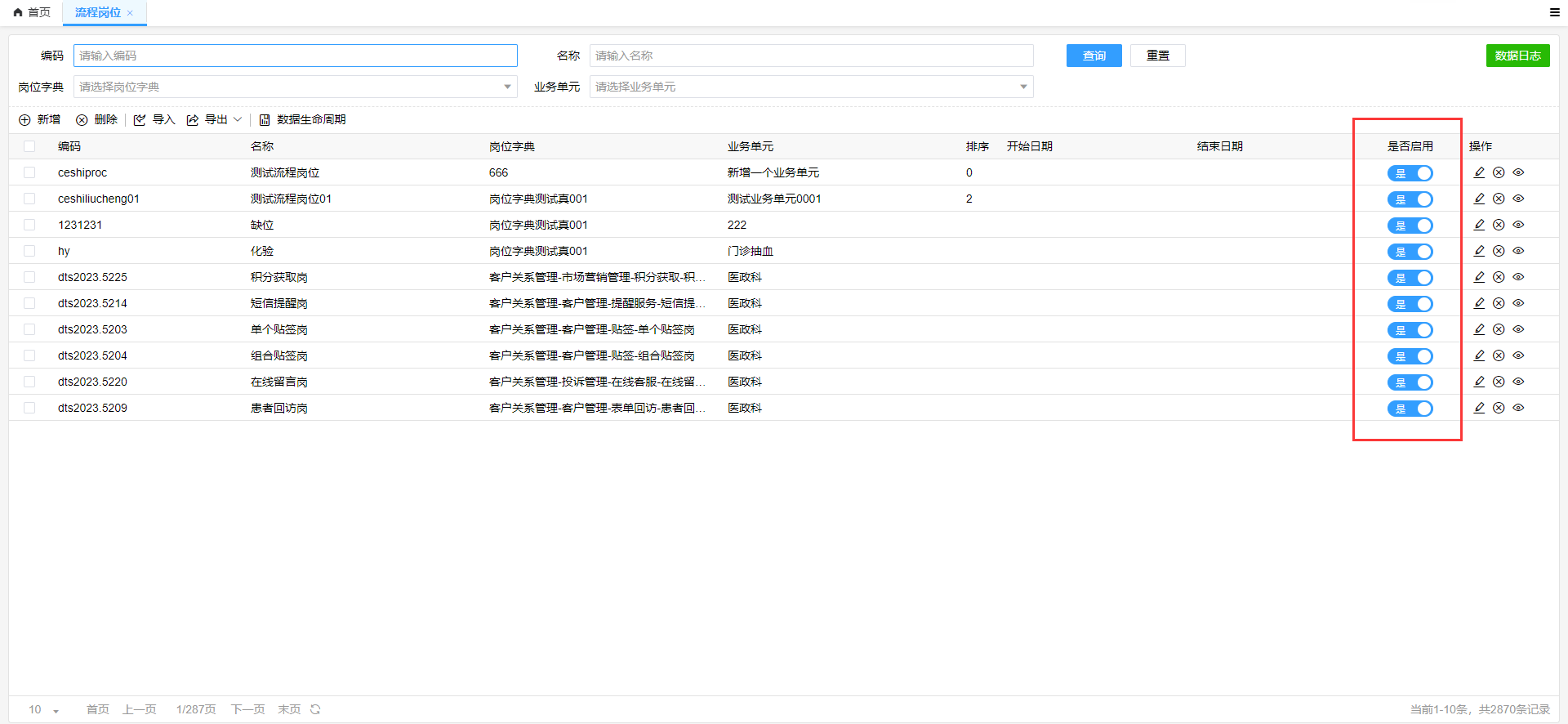Delete the dts2023.5225 row via circle-x icon
This screenshot has height=724, width=1568.
1499,277
